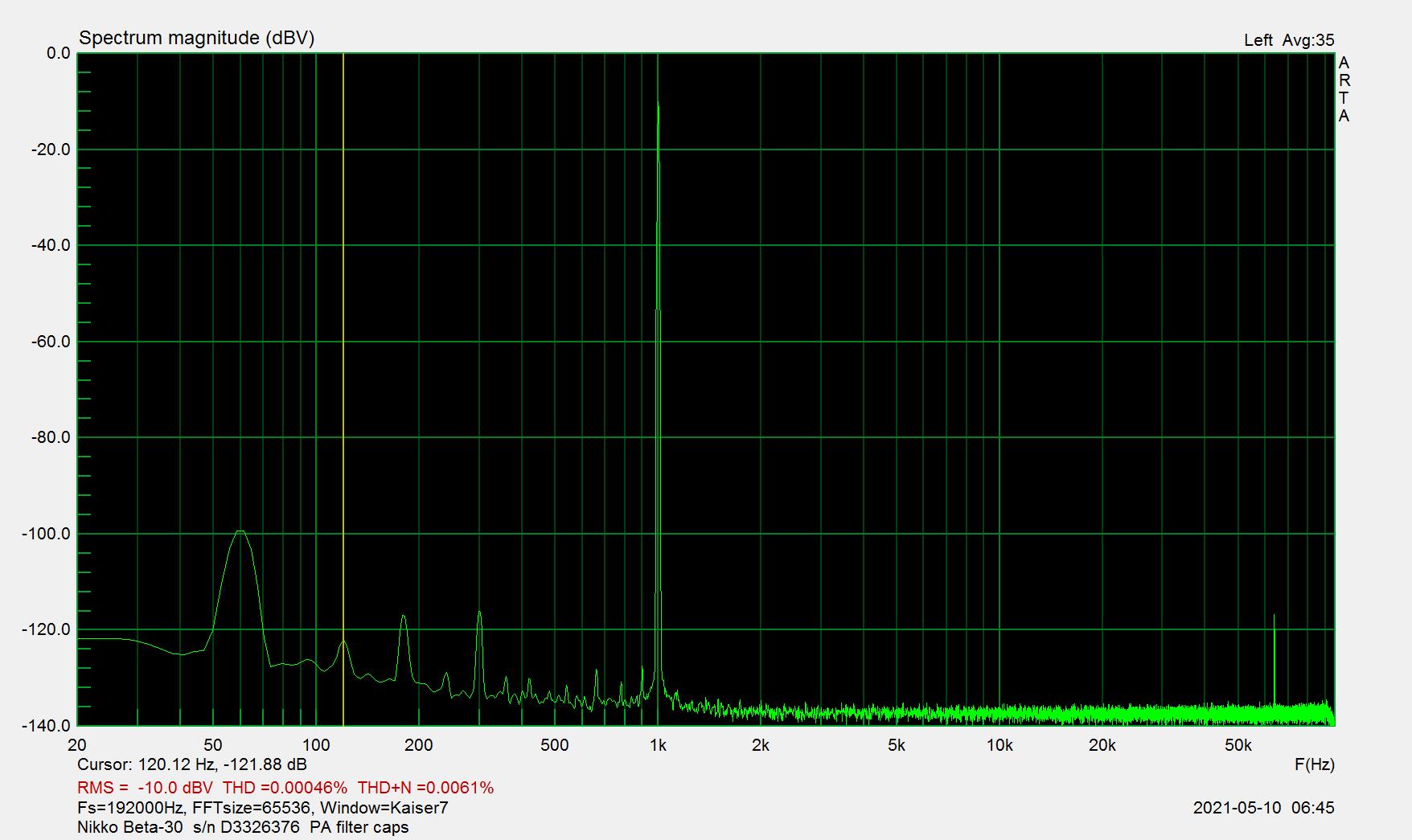Click the 'F(Hz)' axis label
Image resolution: width=1412 pixels, height=840 pixels.
(1315, 764)
